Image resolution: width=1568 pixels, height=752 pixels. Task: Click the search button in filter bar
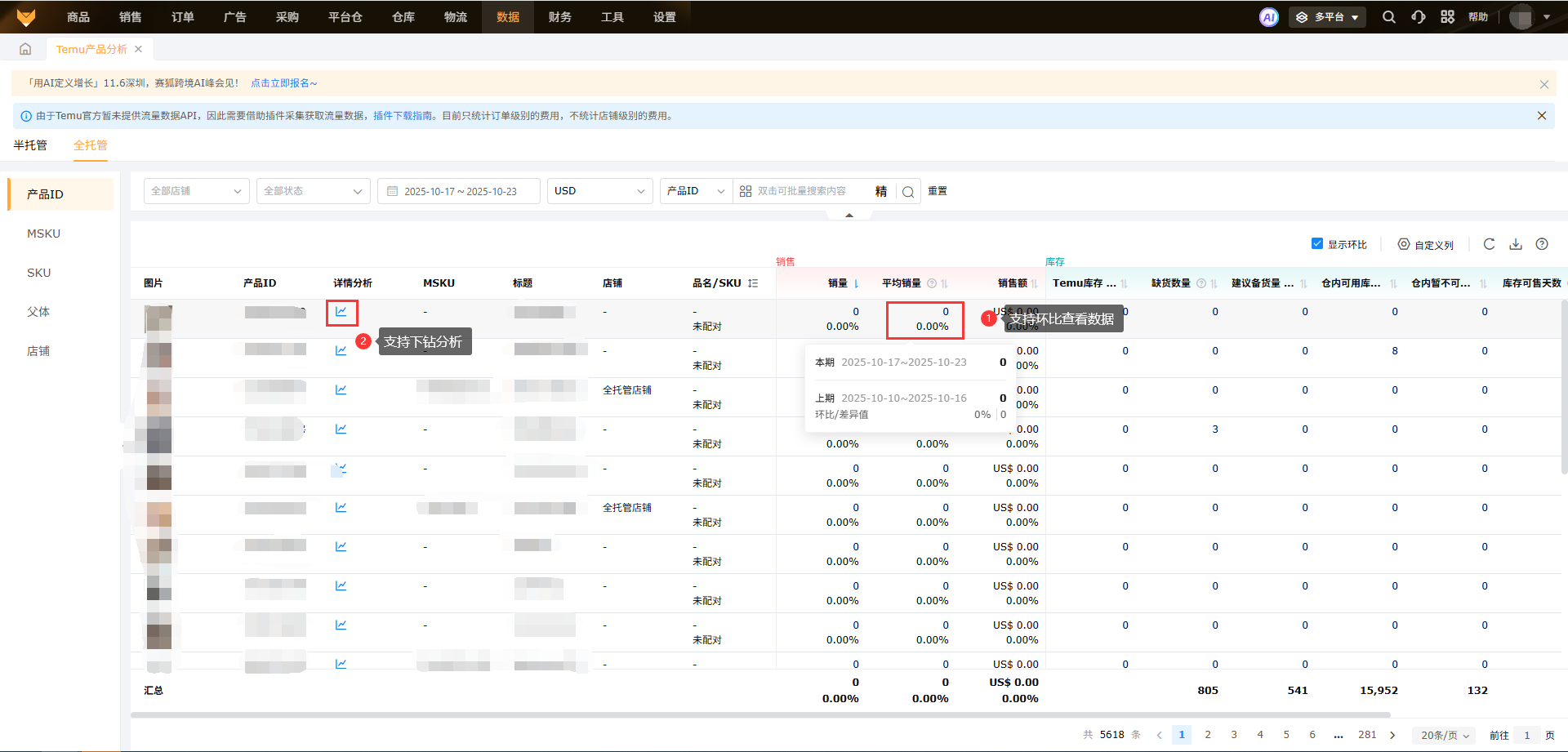tap(907, 192)
